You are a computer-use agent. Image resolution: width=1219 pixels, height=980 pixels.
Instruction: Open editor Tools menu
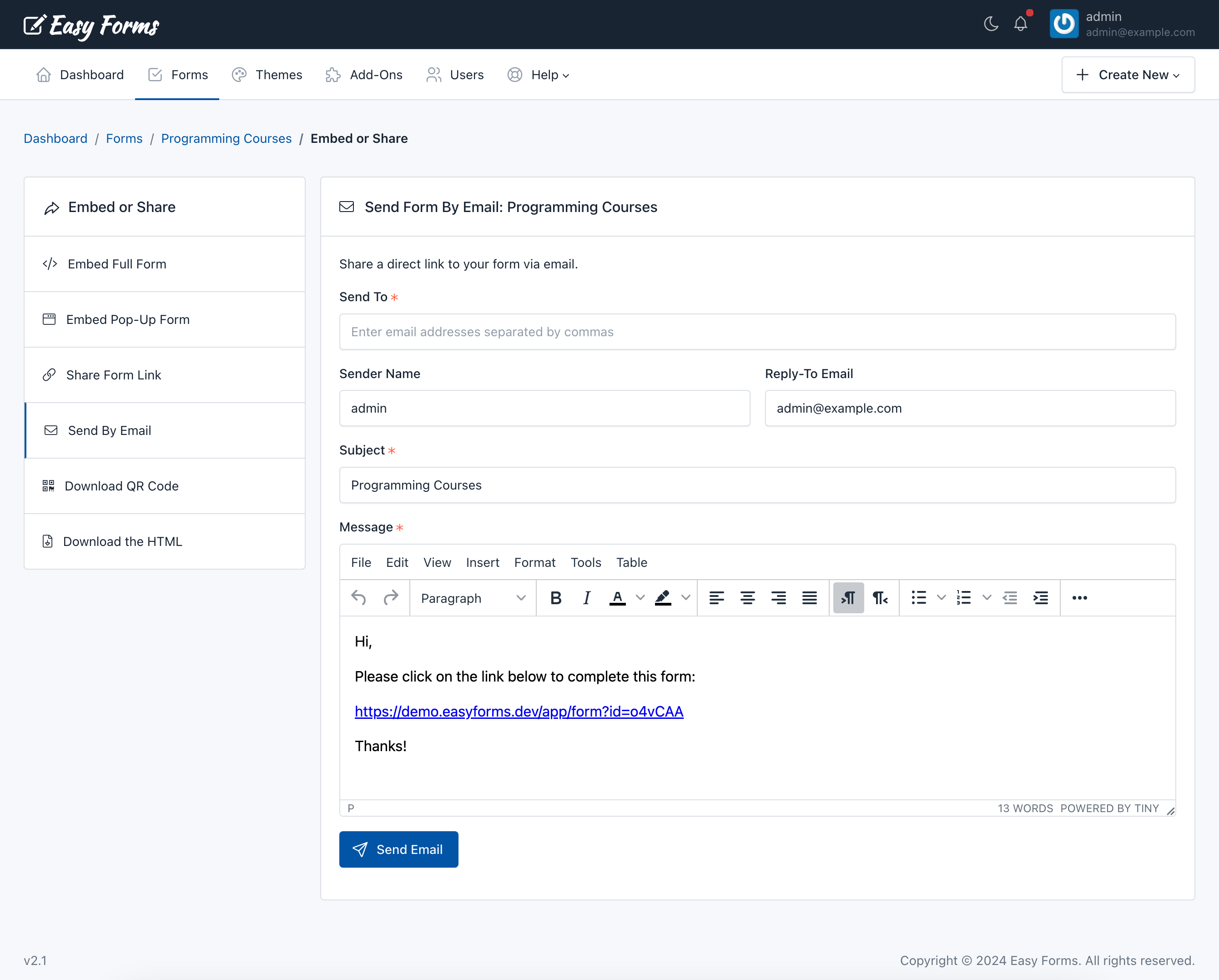(x=586, y=563)
